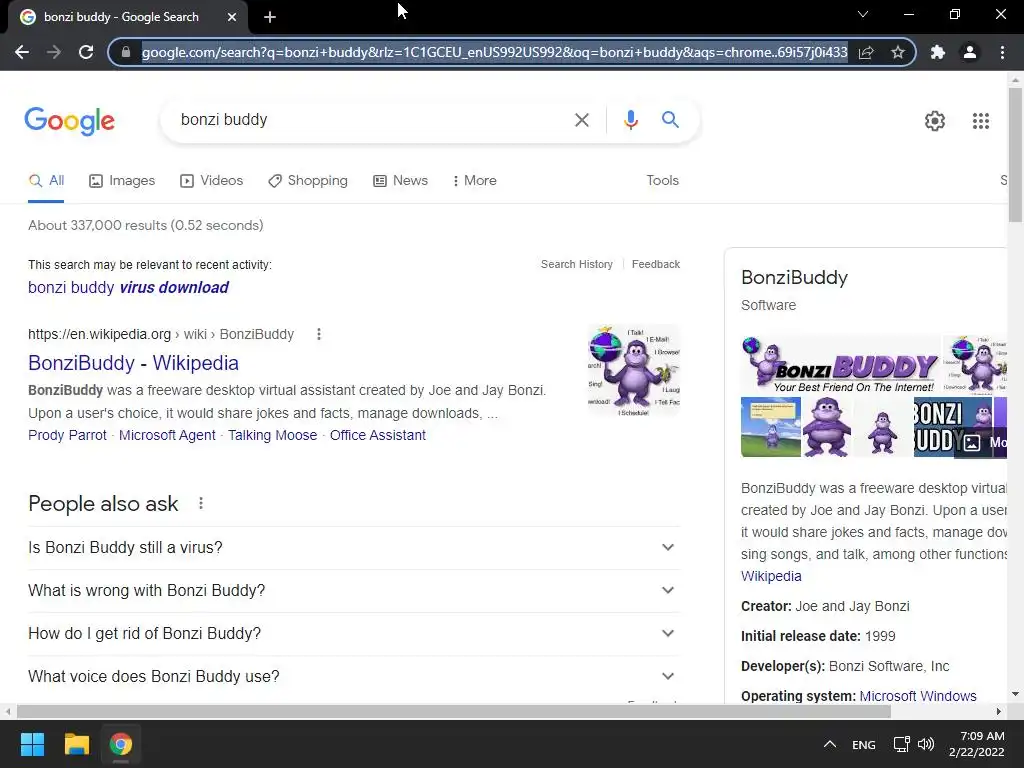Click the vertical scrollbar thumb
This screenshot has width=1024, height=768.
click(1015, 155)
